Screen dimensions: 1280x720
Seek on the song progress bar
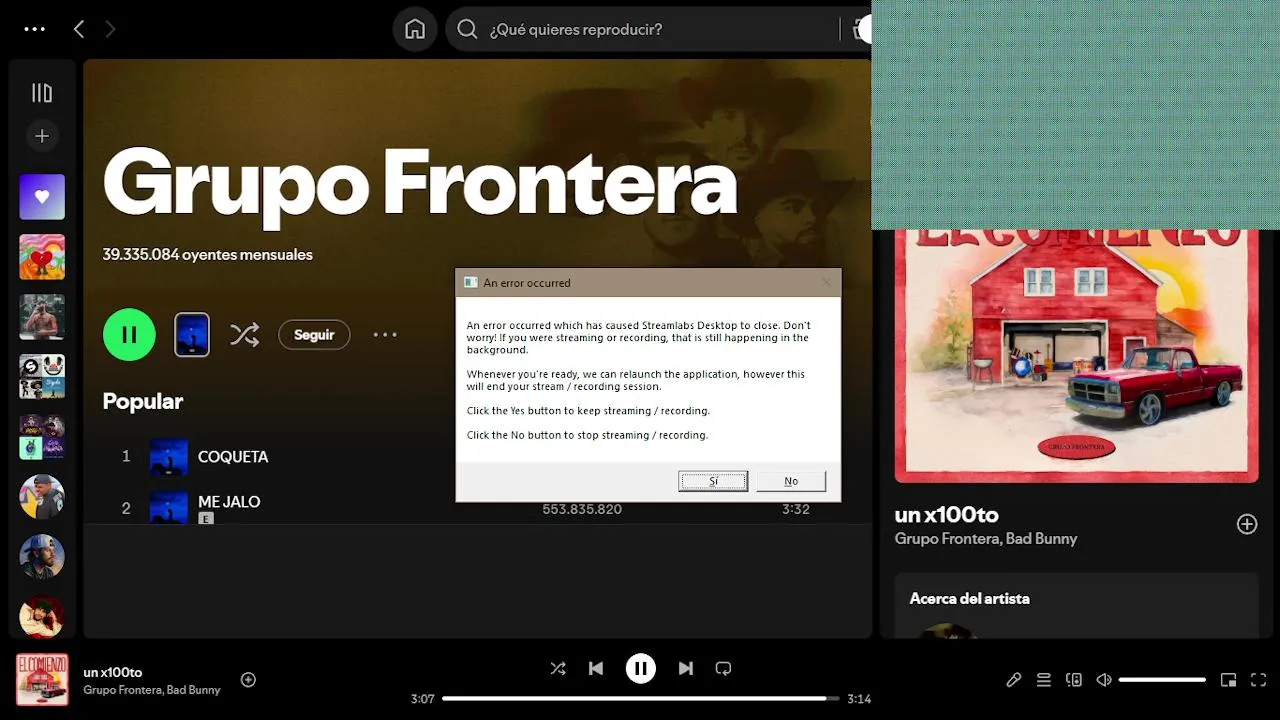[640, 699]
